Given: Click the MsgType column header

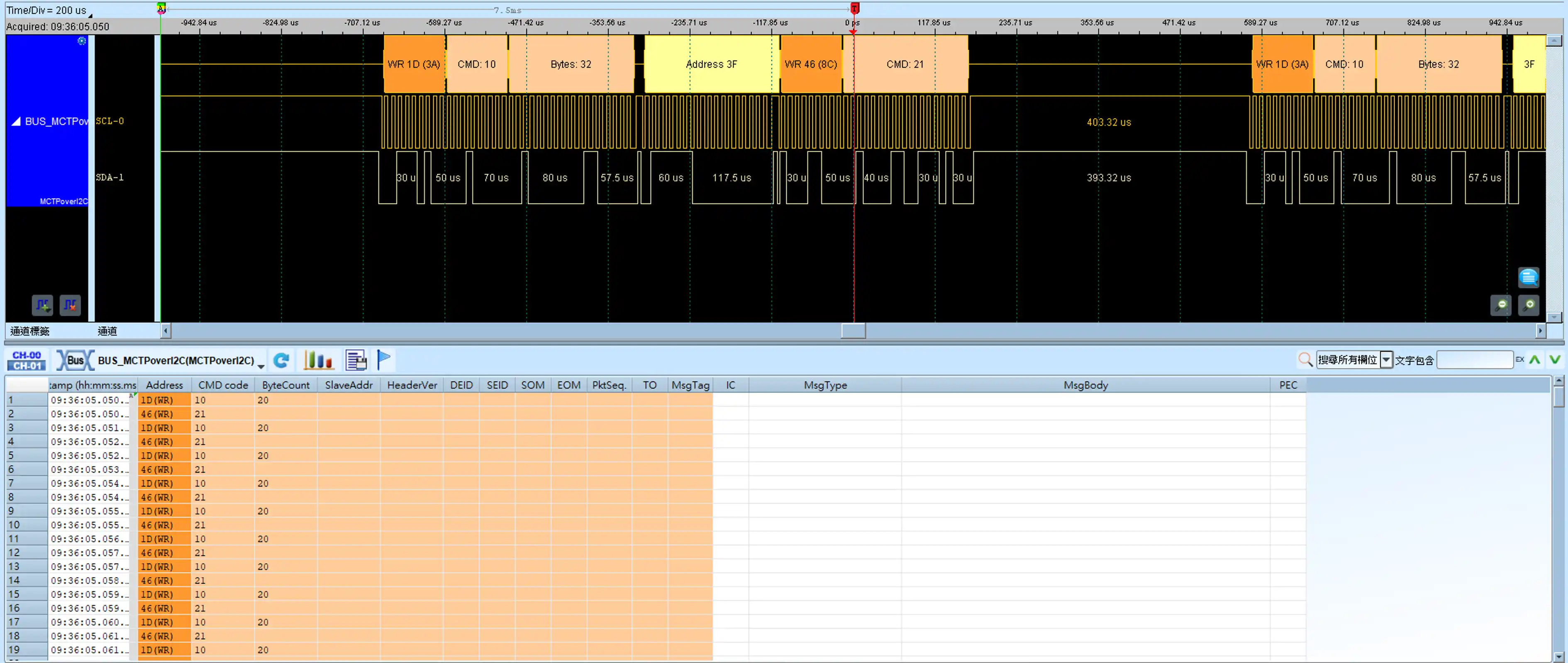Looking at the screenshot, I should pos(825,385).
